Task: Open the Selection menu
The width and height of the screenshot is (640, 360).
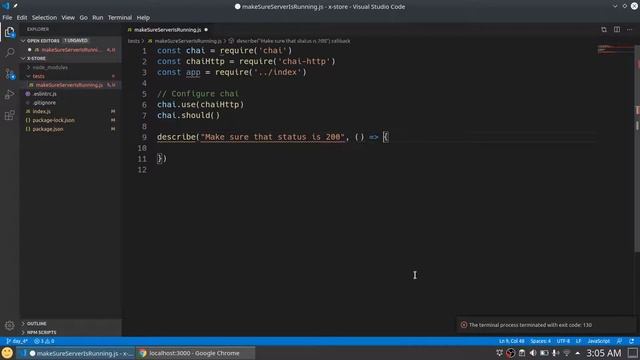Action: (44, 18)
